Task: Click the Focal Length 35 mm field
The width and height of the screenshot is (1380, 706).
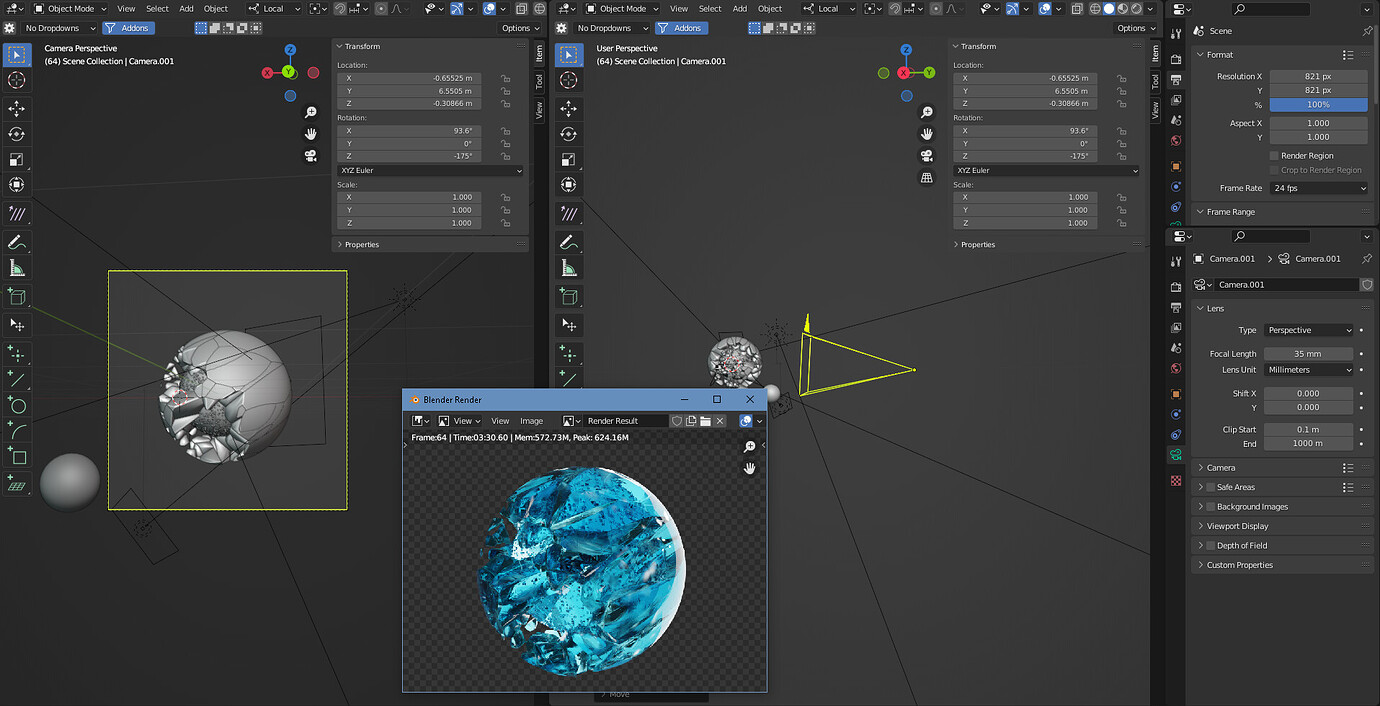Action: pos(1308,354)
